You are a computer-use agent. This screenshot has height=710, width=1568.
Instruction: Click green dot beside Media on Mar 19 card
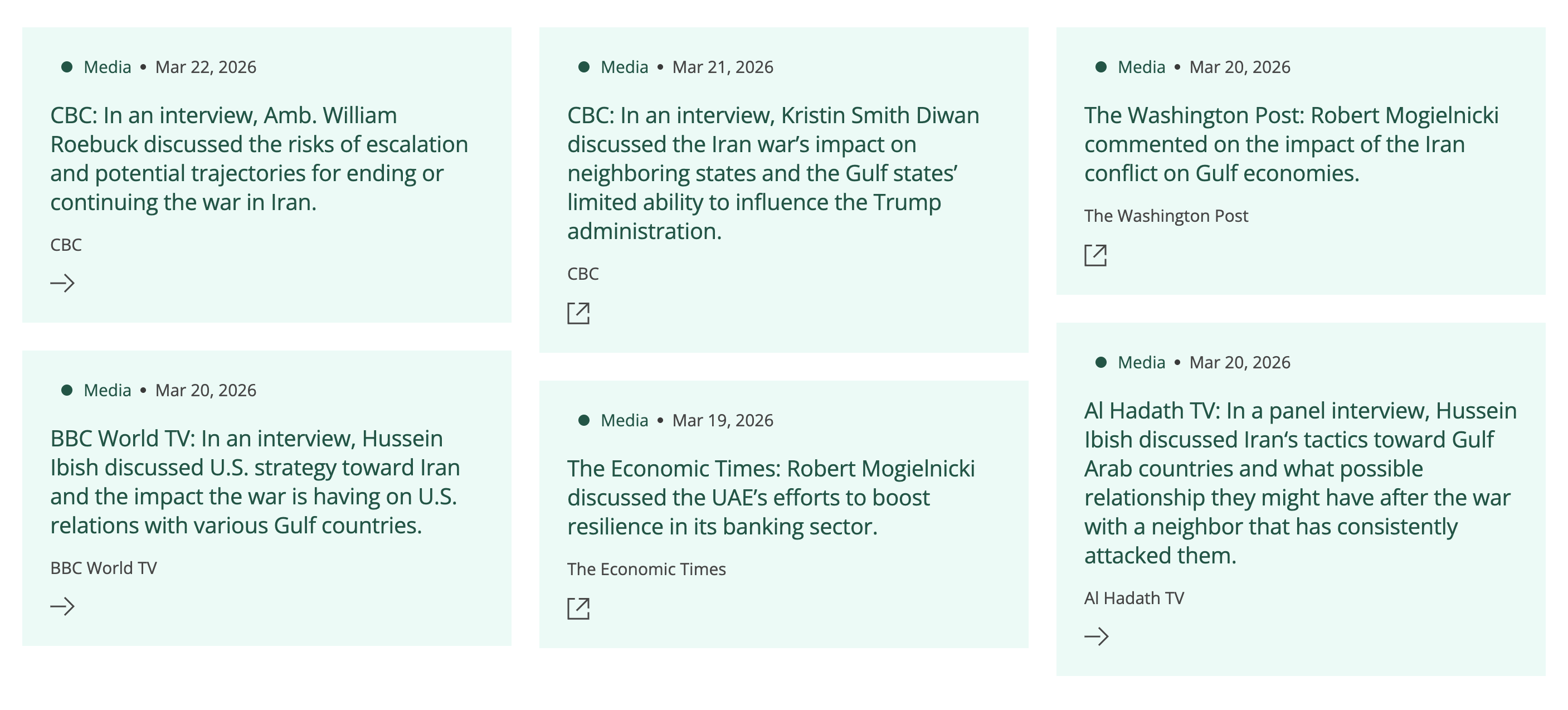pyautogui.click(x=584, y=420)
